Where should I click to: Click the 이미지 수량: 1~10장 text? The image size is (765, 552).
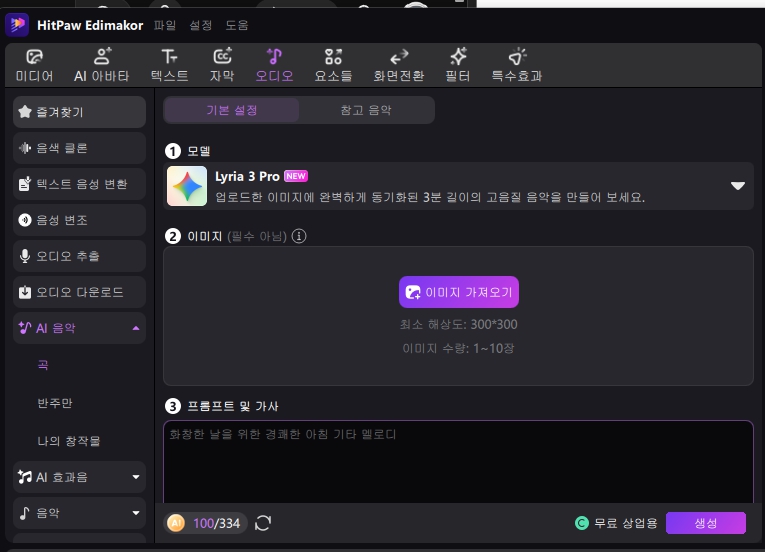(x=459, y=348)
